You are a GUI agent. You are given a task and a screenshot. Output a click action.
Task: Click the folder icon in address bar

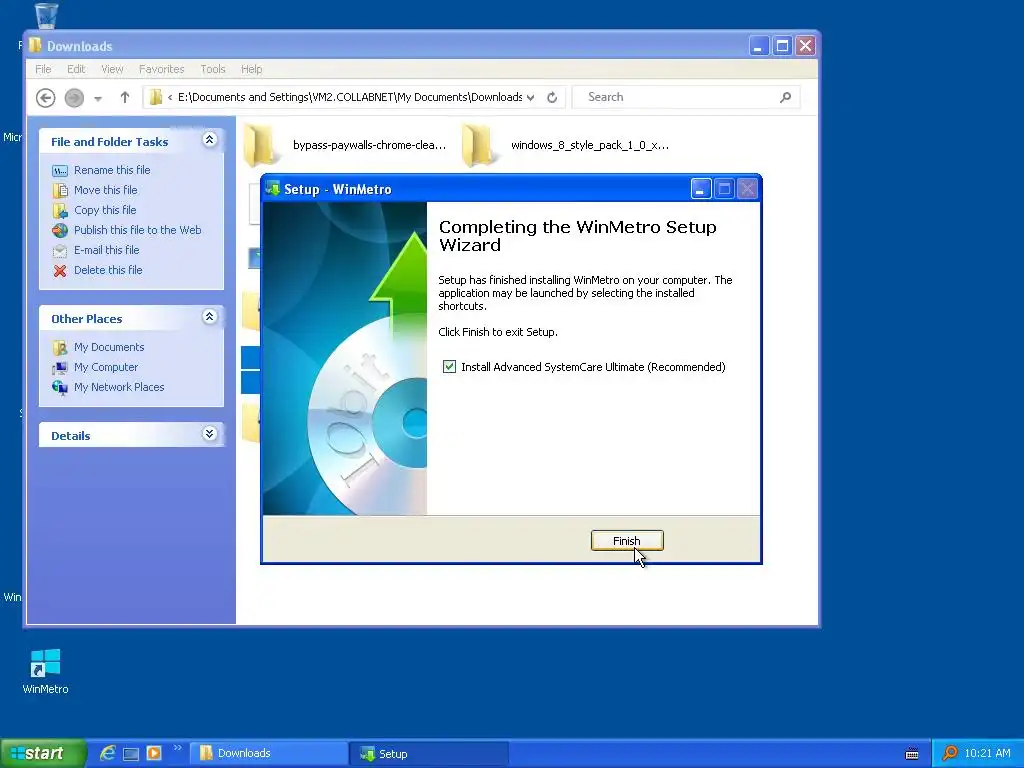155,97
